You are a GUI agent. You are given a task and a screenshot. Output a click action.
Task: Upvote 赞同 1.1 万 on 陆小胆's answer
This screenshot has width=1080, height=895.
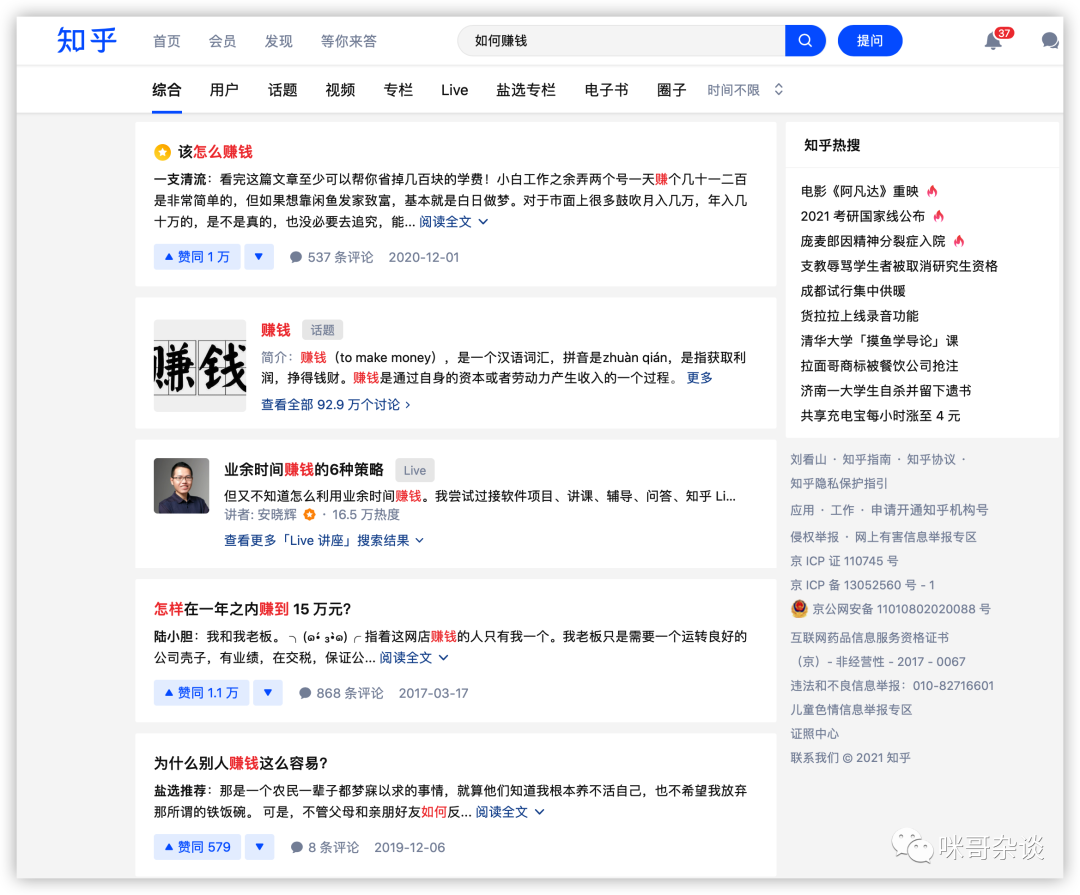pos(201,693)
